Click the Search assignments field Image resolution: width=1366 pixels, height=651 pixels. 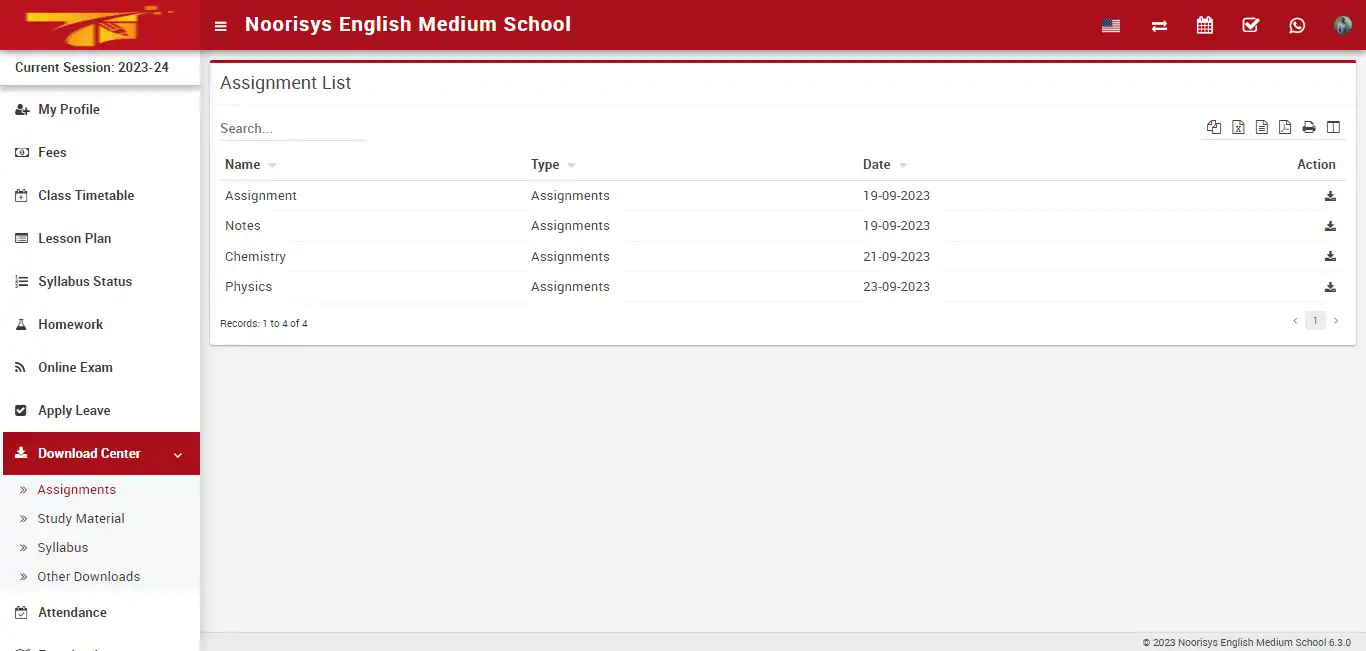pos(290,128)
